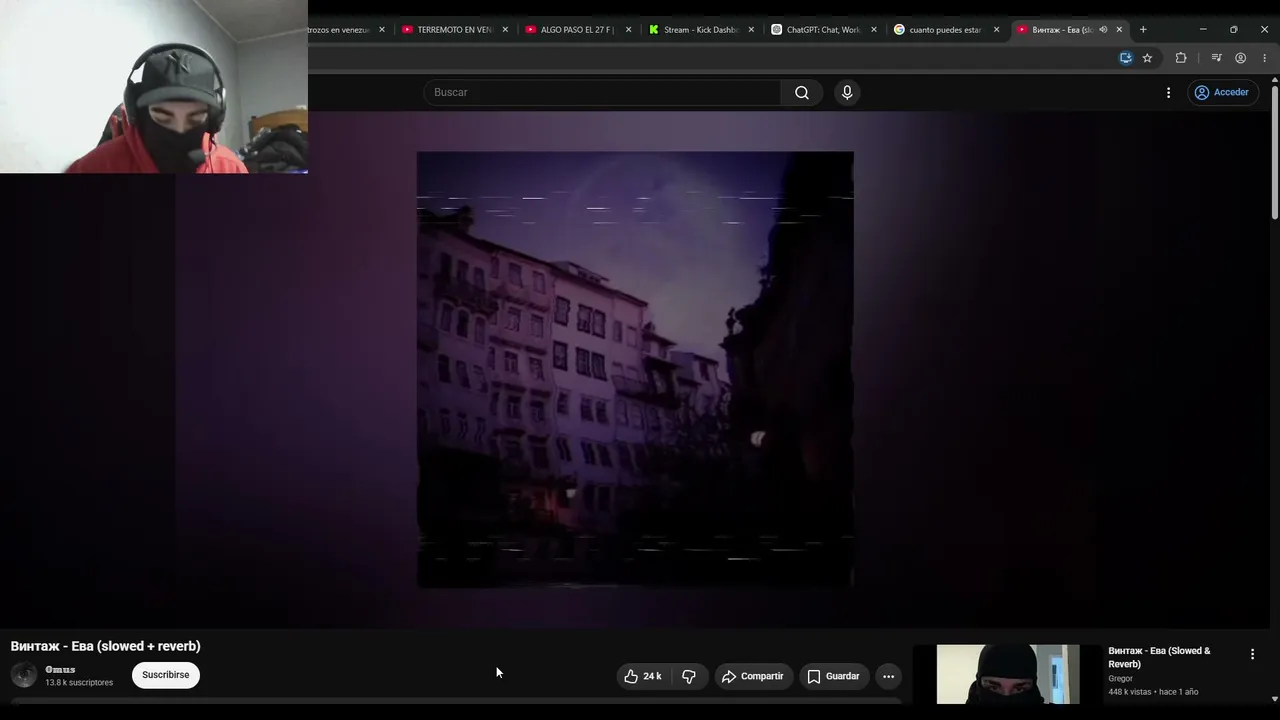The height and width of the screenshot is (720, 1280).
Task: Close the TERREMOTO EN VEN tab
Action: pyautogui.click(x=505, y=30)
